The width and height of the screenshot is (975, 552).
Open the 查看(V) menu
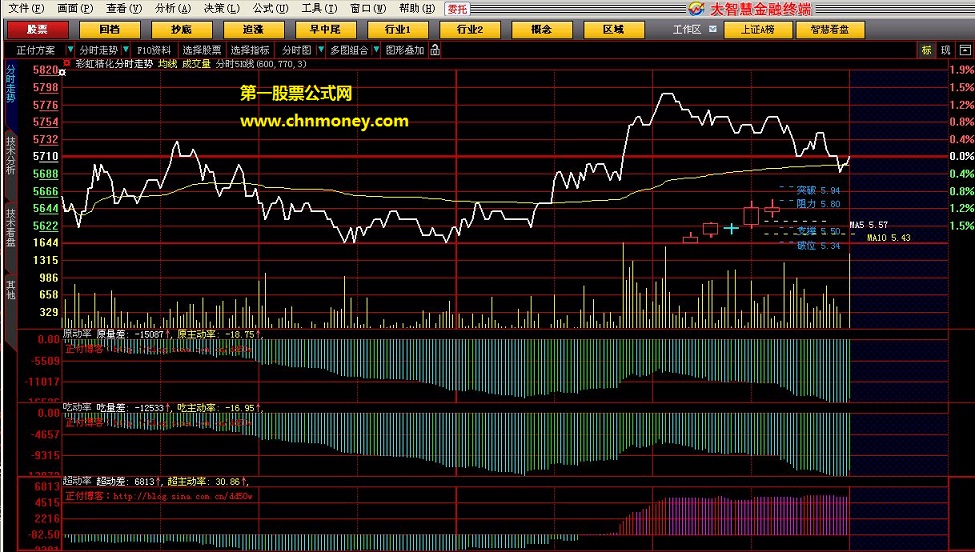(x=124, y=9)
